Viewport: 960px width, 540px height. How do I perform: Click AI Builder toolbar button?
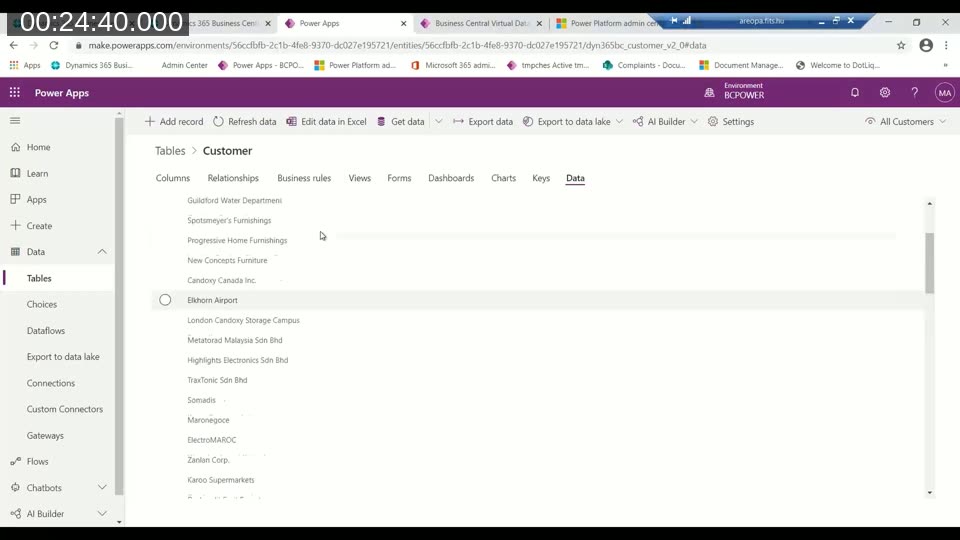pyautogui.click(x=659, y=122)
